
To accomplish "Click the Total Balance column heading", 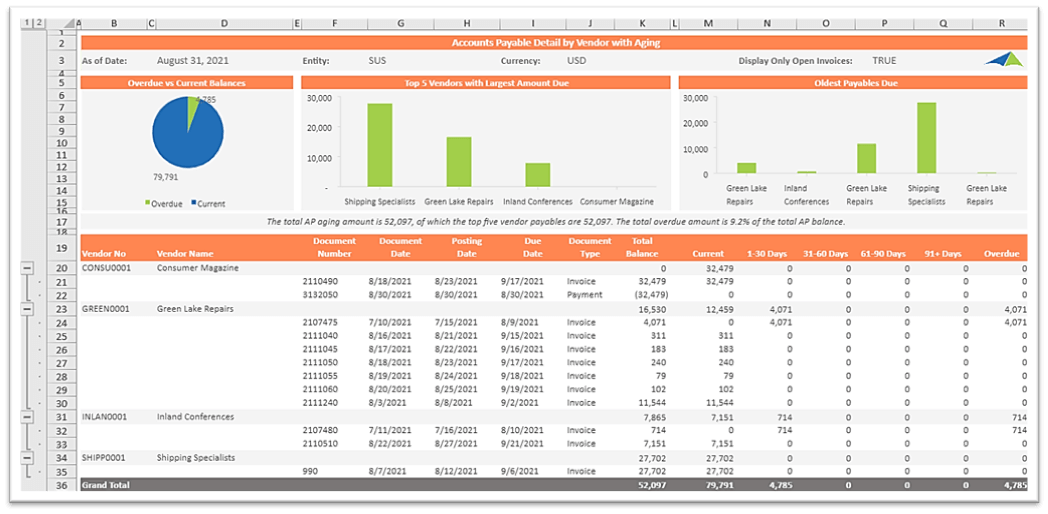I will (x=641, y=247).
